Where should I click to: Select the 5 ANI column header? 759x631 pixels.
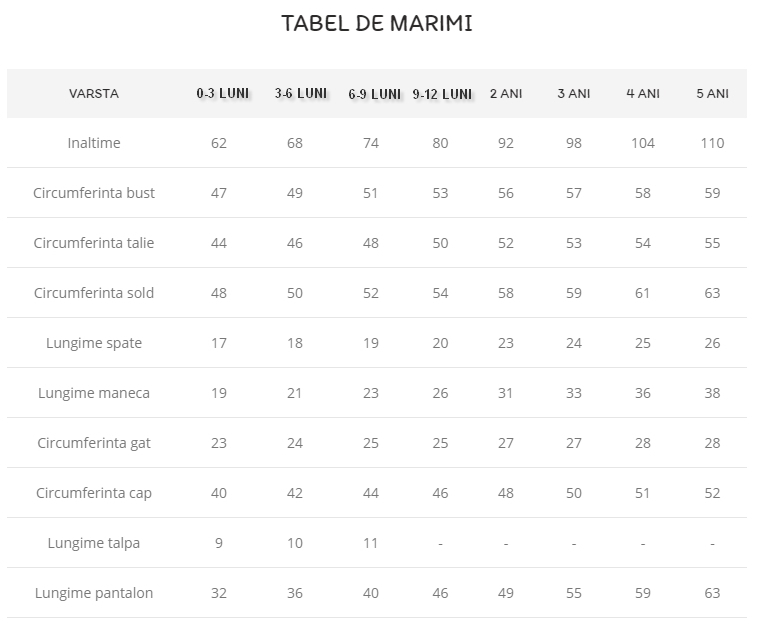pyautogui.click(x=713, y=93)
